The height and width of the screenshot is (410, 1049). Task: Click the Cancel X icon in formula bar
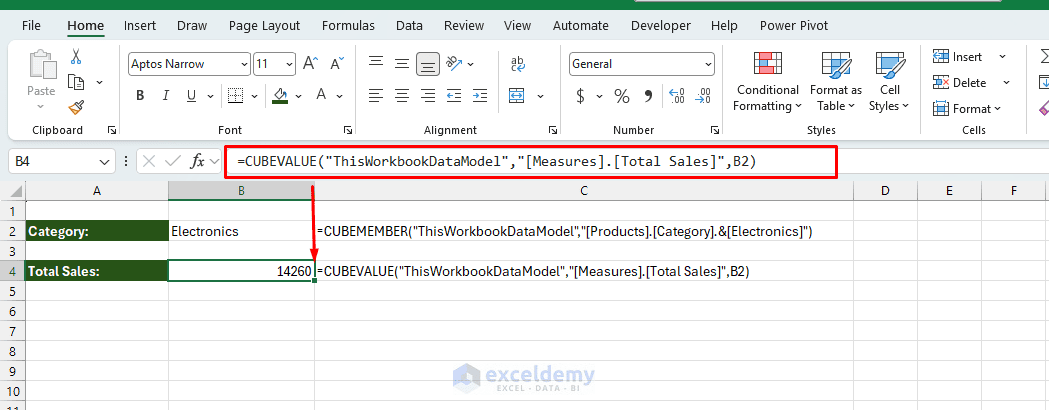tap(149, 161)
